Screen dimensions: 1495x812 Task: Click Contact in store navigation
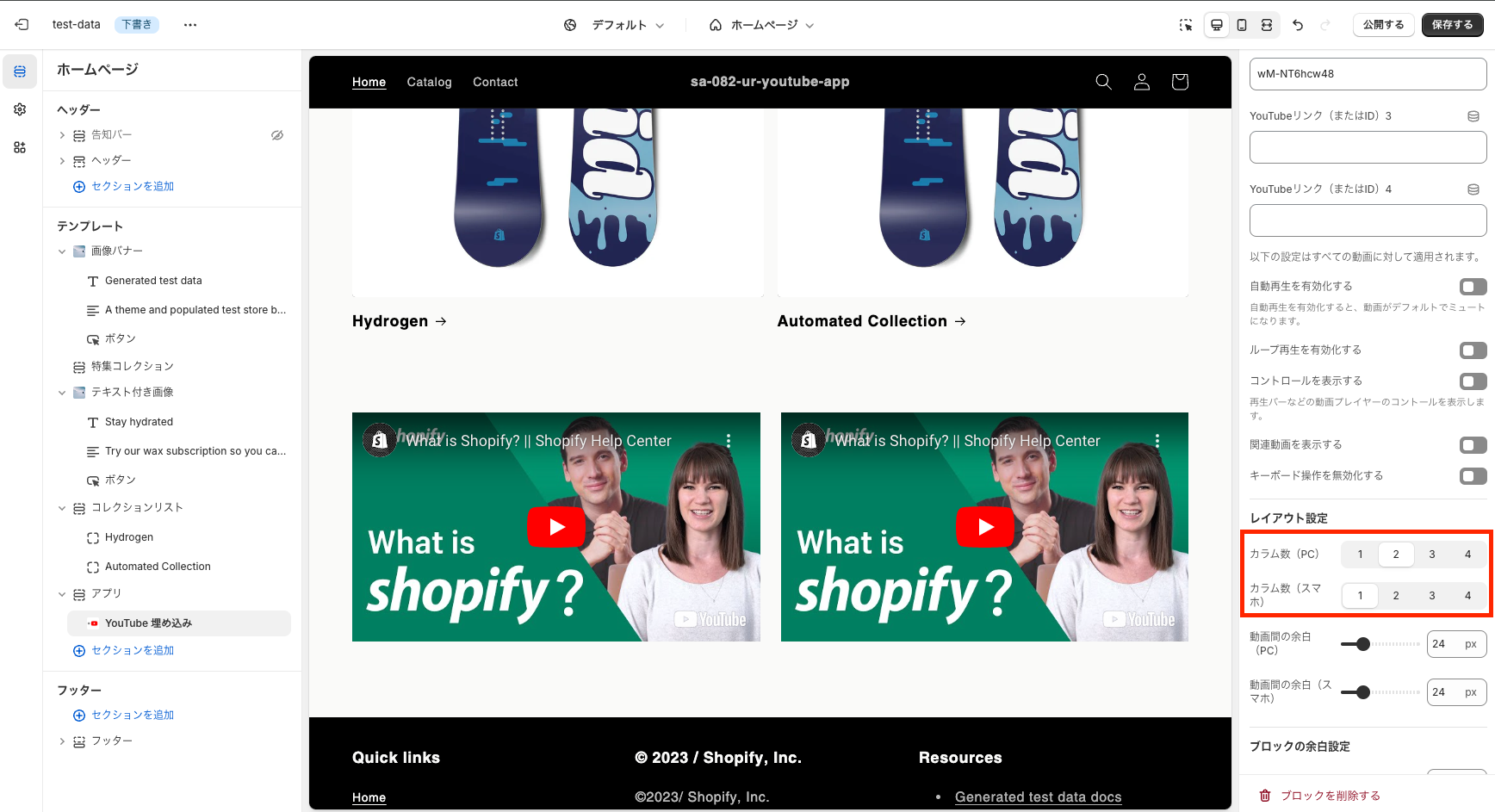tap(495, 82)
